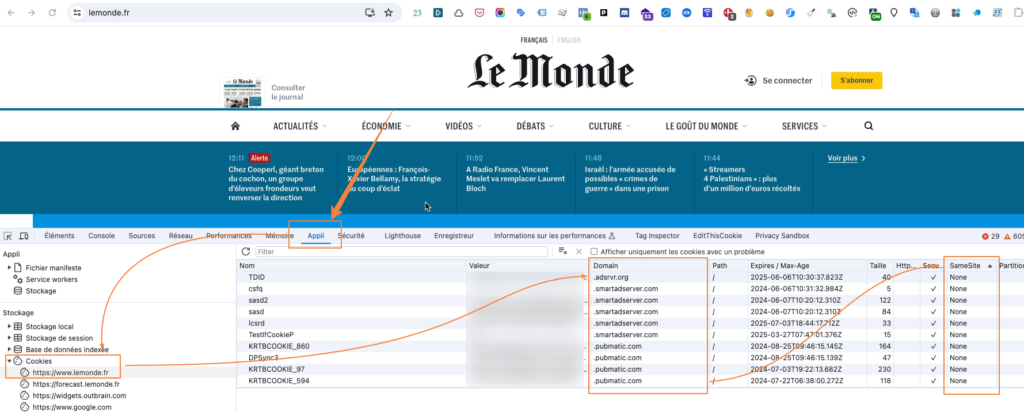Expand the CULTURE navigation menu
Image resolution: width=1024 pixels, height=412 pixels.
pyautogui.click(x=610, y=126)
